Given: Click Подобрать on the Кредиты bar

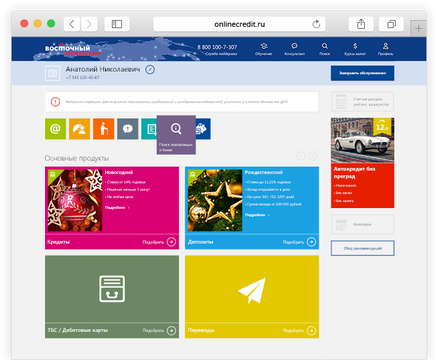Looking at the screenshot, I should (153, 242).
